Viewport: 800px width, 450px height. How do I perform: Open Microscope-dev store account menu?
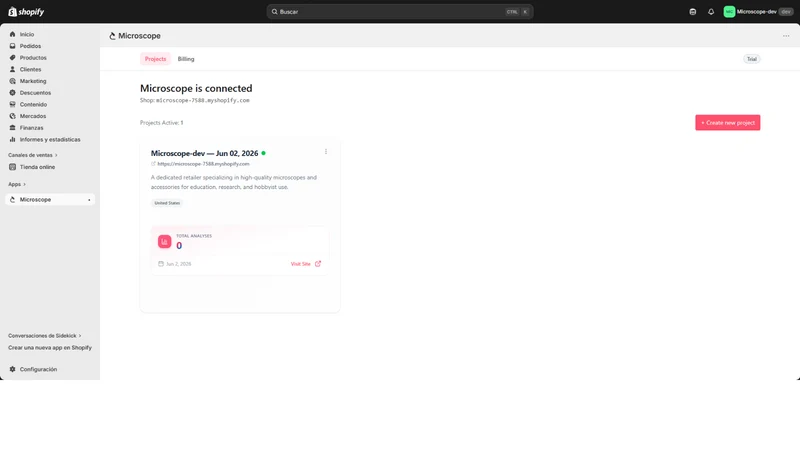coord(757,12)
